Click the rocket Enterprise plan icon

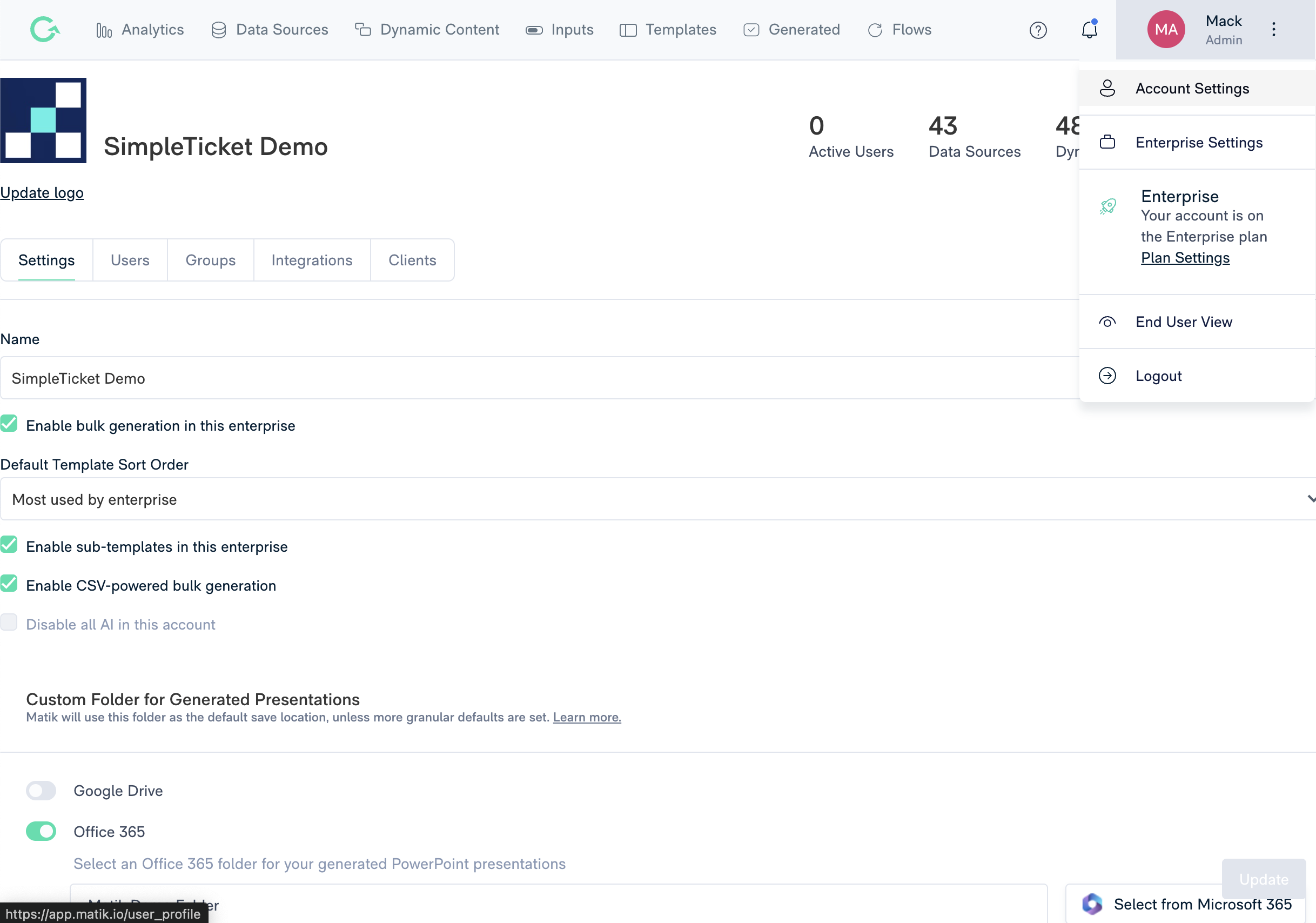1108,206
